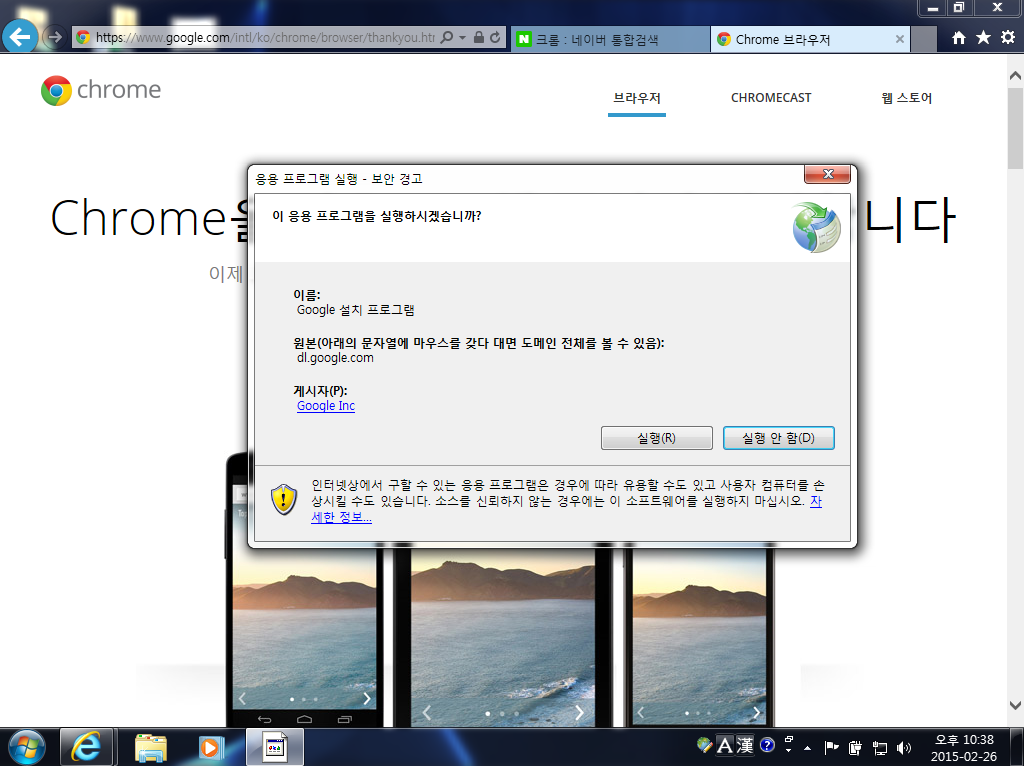The image size is (1024, 766).
Task: Open the Tools gear icon
Action: pyautogui.click(x=1008, y=37)
